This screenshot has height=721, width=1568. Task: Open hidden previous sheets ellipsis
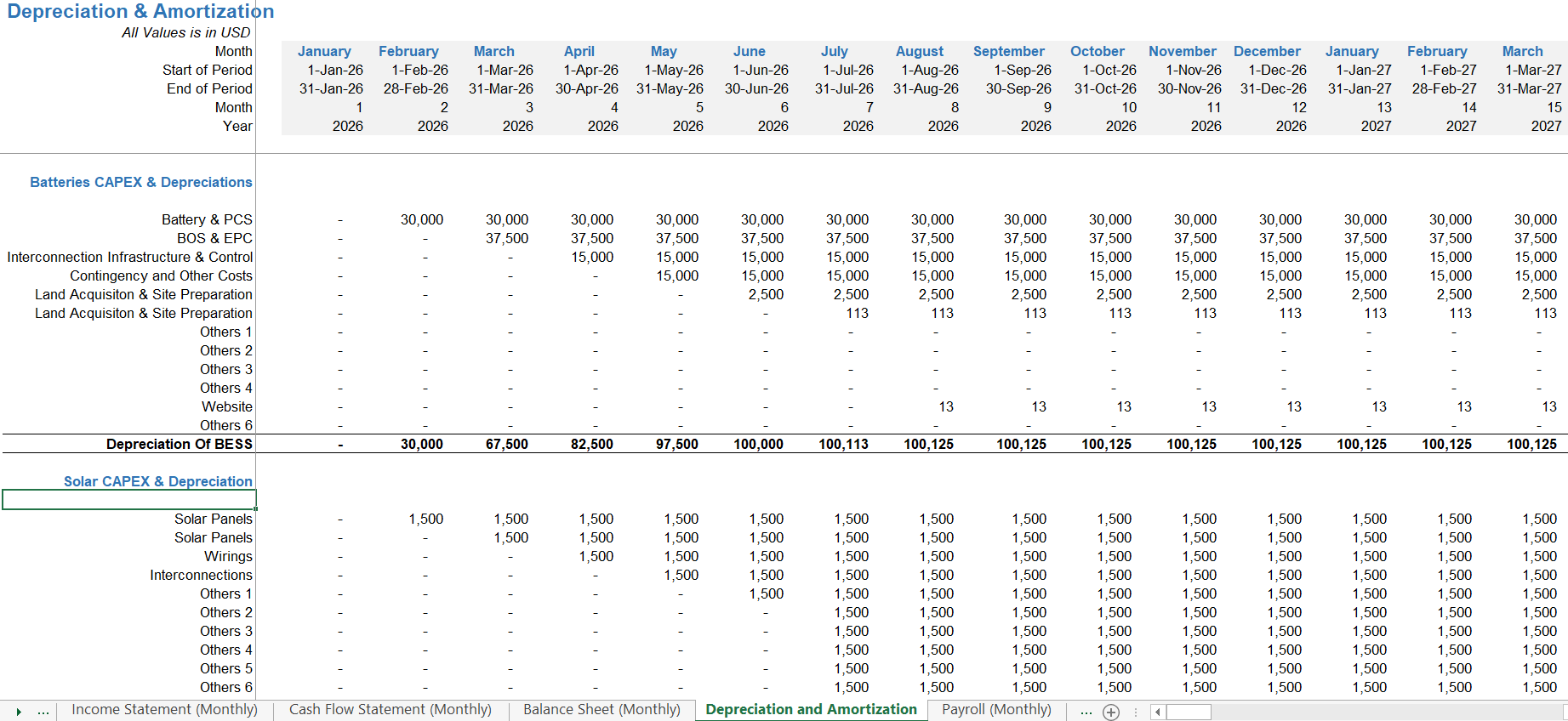point(43,711)
